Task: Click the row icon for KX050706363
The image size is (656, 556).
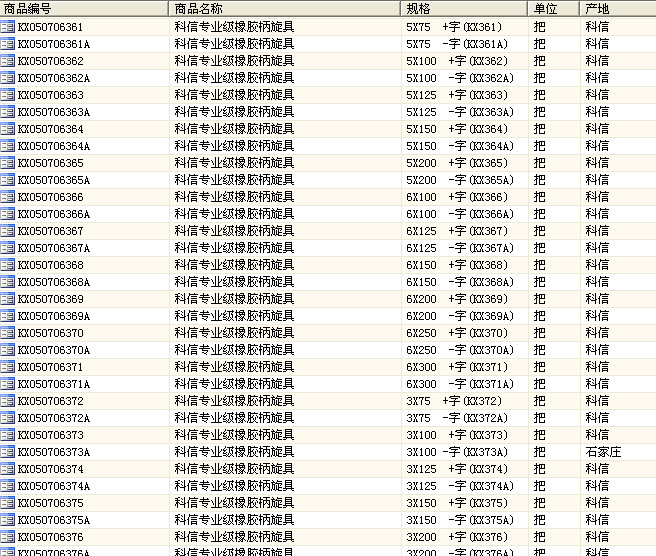Action: [8, 95]
